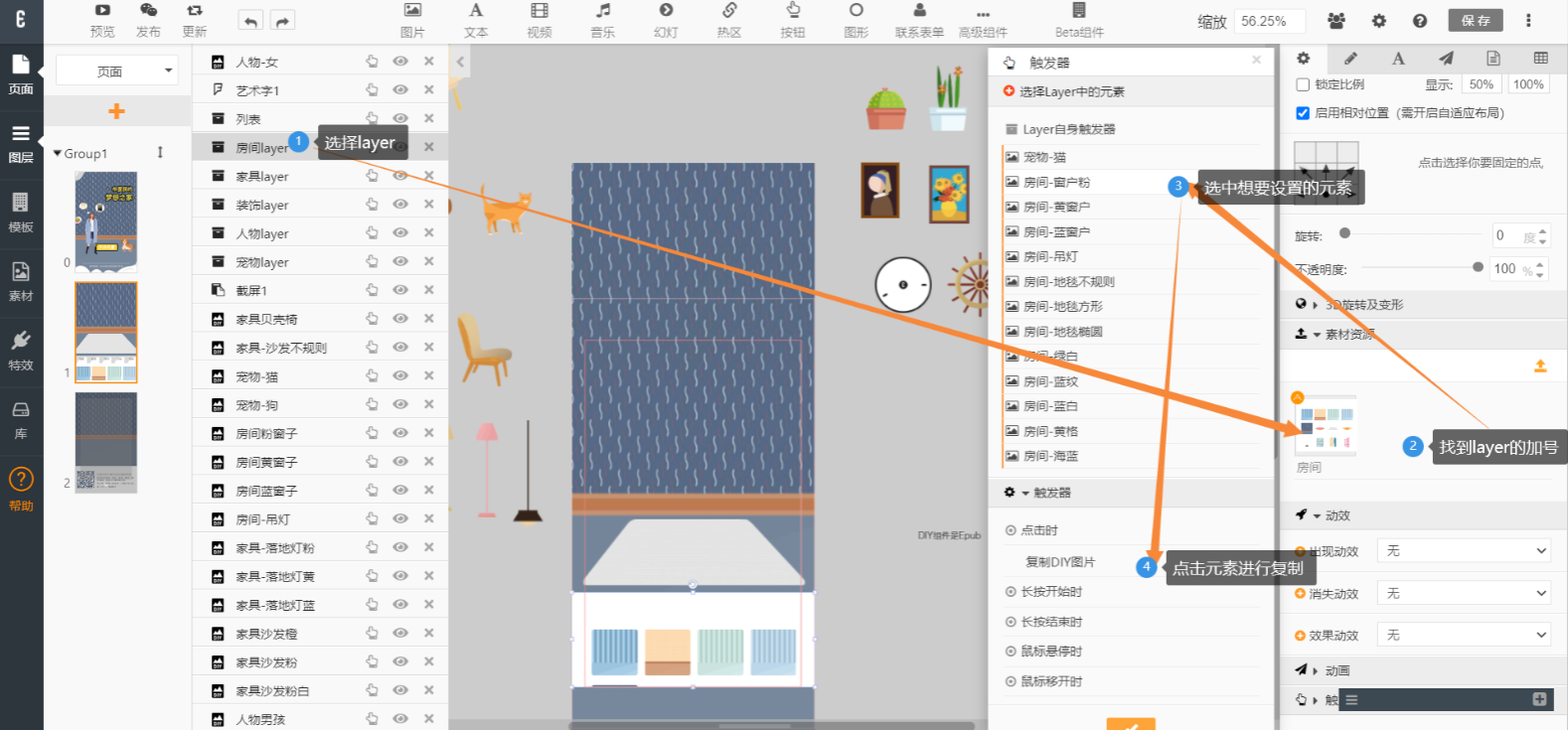Select 房间-吊灯 in trigger element list

(x=1050, y=256)
